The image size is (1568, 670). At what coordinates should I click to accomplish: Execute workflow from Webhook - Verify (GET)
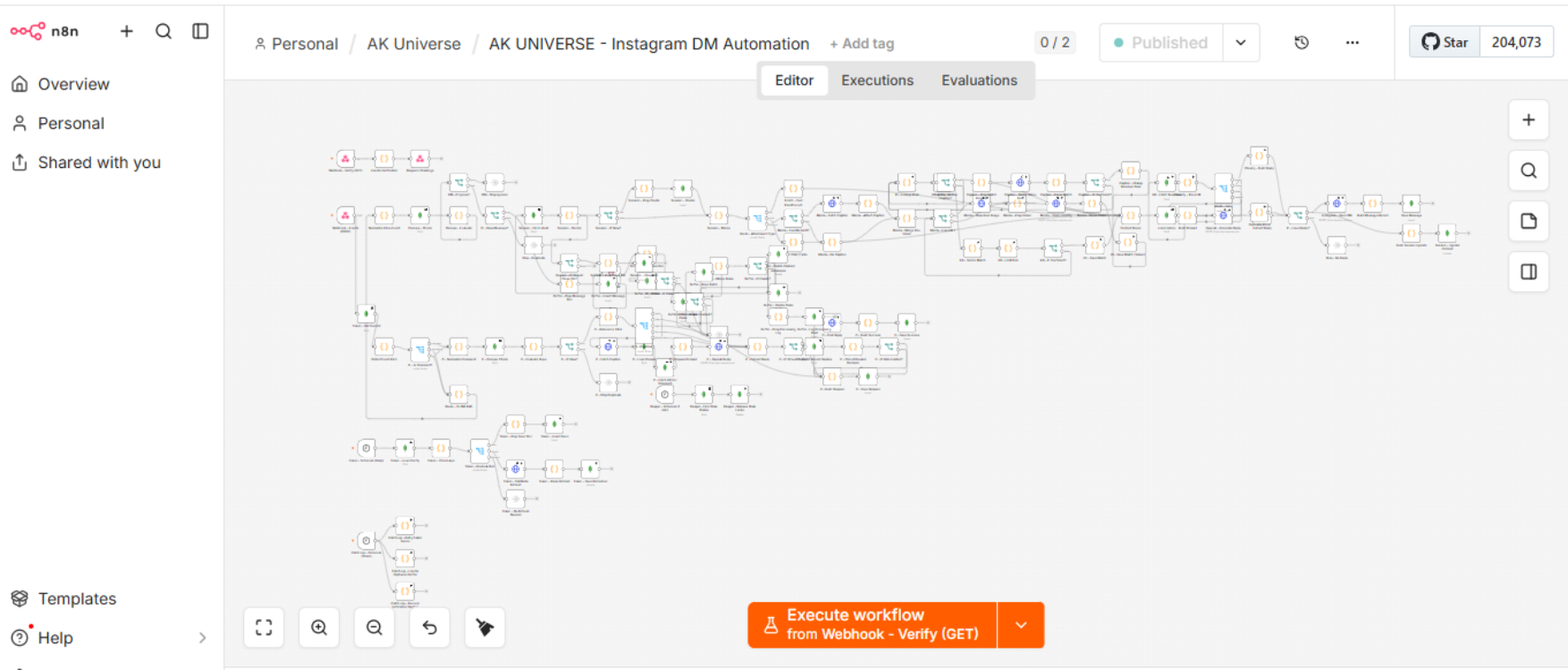click(873, 624)
